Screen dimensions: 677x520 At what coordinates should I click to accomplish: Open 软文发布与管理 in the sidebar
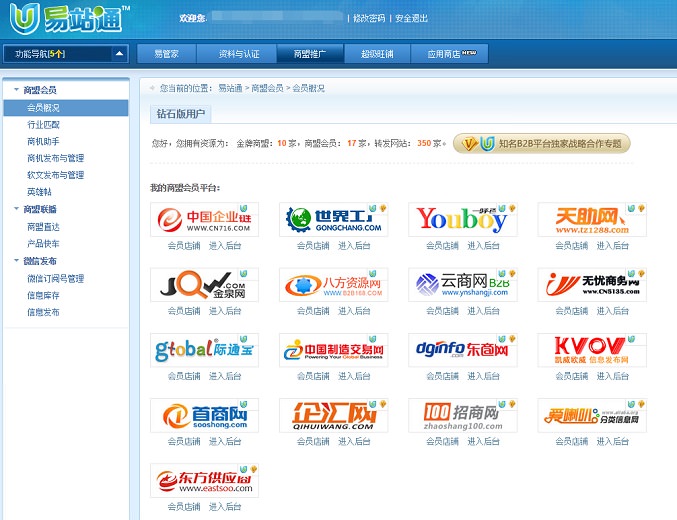click(55, 175)
